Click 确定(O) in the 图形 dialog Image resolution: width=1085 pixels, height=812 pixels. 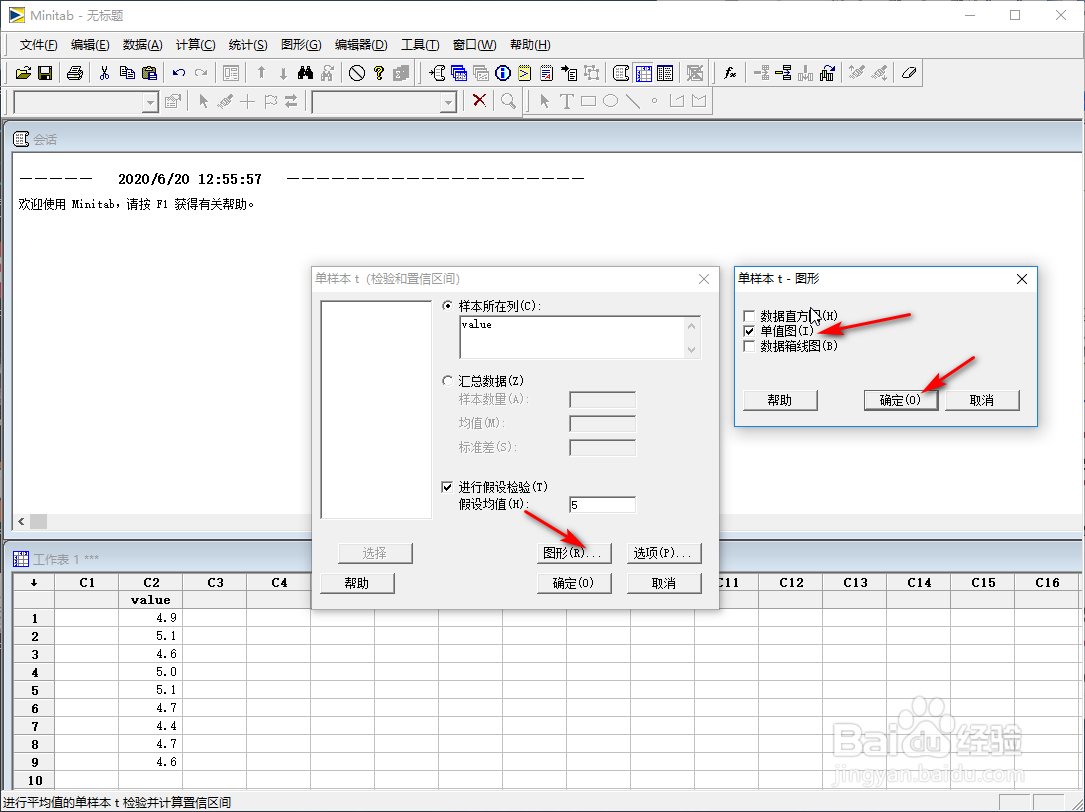click(x=900, y=400)
